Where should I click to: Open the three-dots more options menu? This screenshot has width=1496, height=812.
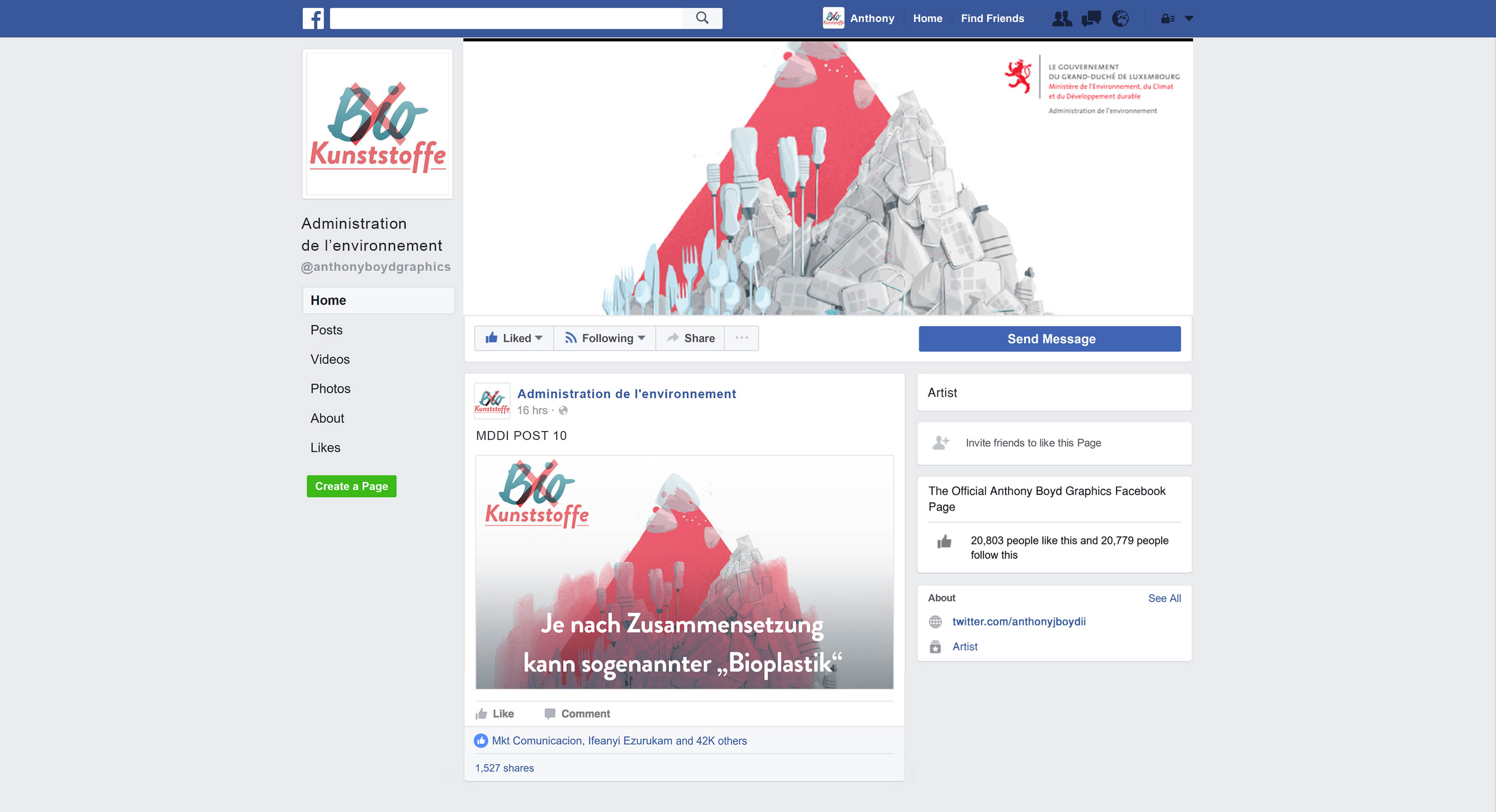(x=742, y=338)
